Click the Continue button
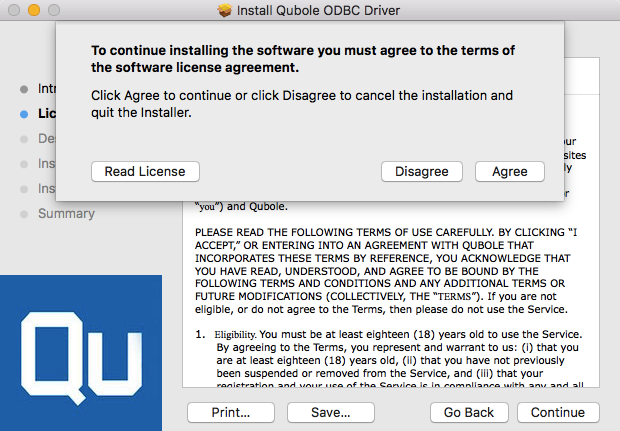The height and width of the screenshot is (431, 620). tap(558, 412)
